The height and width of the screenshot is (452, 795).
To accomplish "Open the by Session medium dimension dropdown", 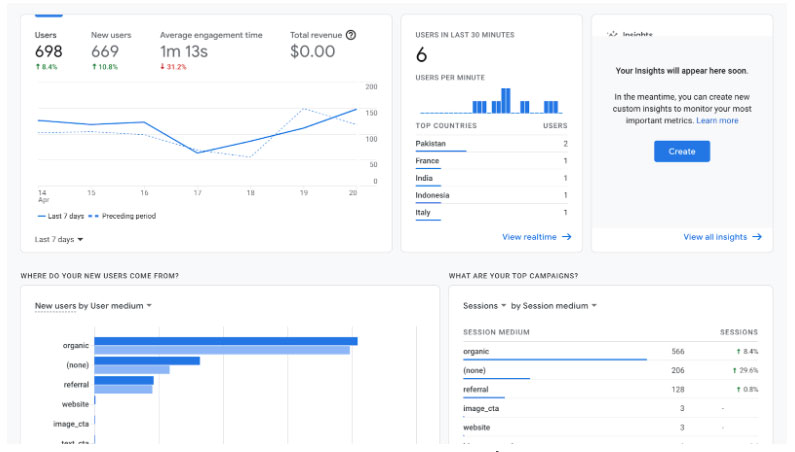I will pyautogui.click(x=554, y=306).
